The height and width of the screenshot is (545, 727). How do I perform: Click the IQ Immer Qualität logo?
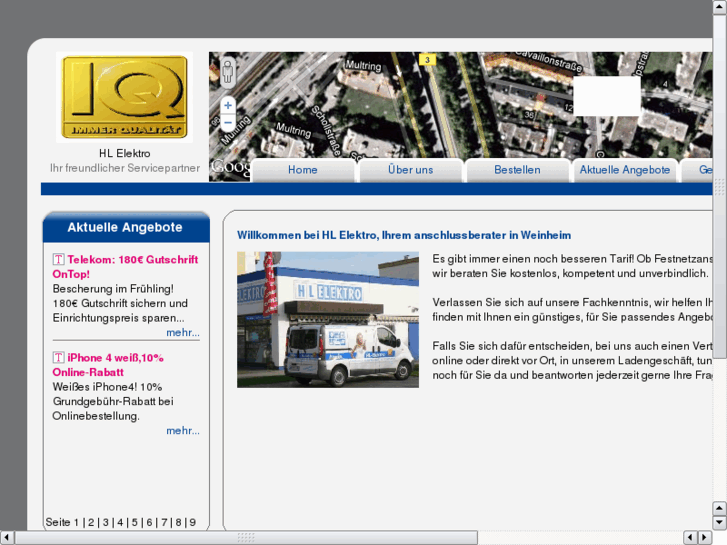pos(125,97)
